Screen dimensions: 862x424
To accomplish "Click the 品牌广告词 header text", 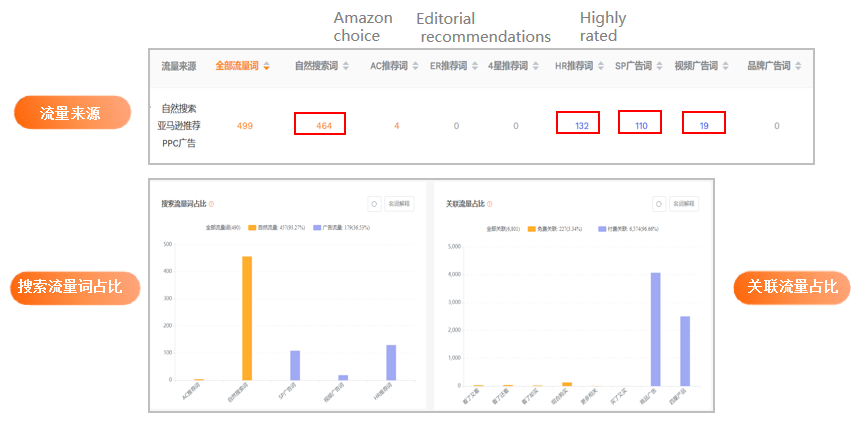I will coord(769,66).
